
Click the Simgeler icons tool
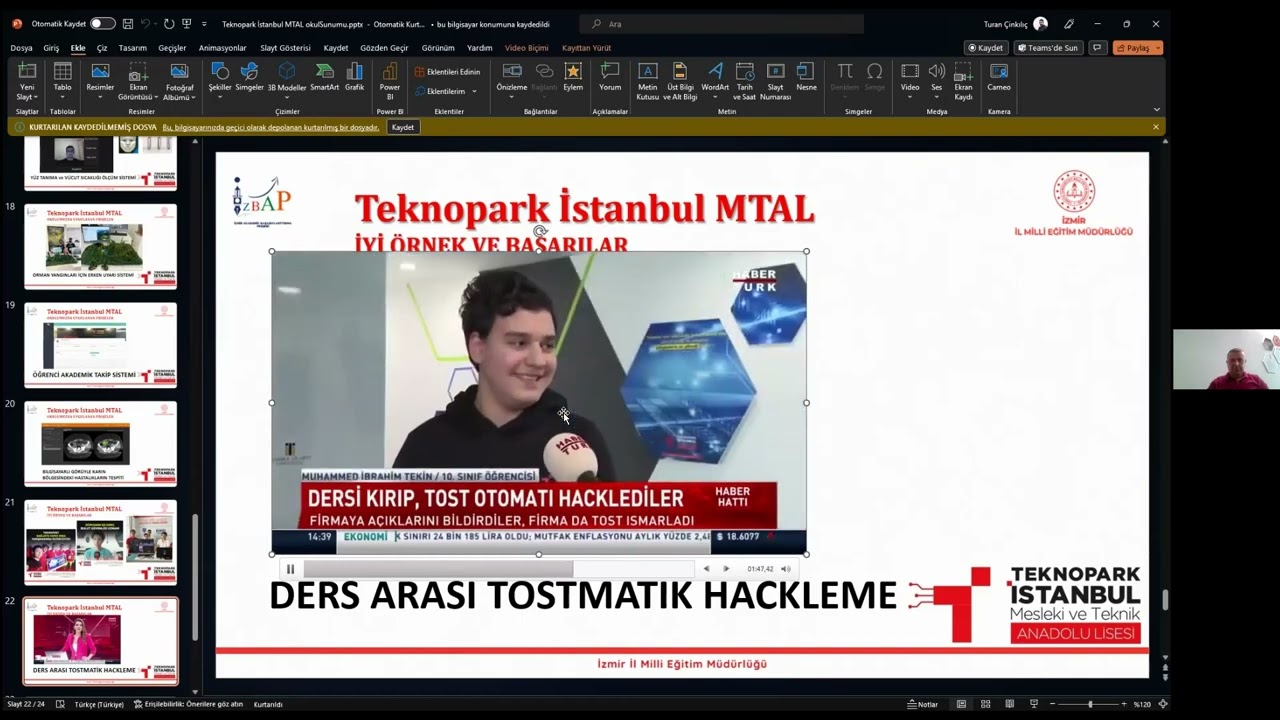coord(249,77)
